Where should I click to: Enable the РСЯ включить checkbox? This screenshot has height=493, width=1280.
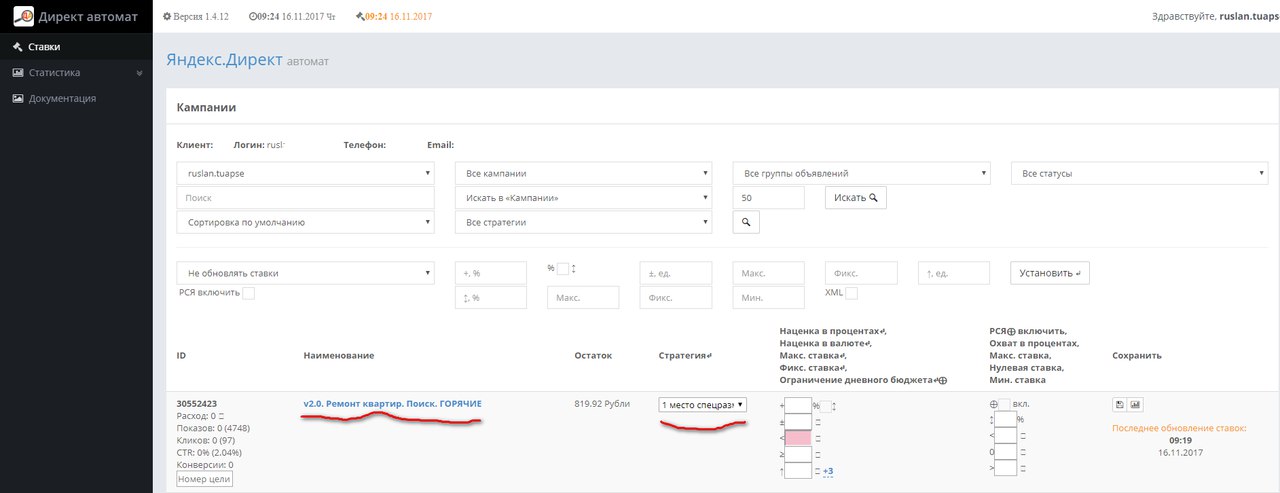pyautogui.click(x=248, y=293)
